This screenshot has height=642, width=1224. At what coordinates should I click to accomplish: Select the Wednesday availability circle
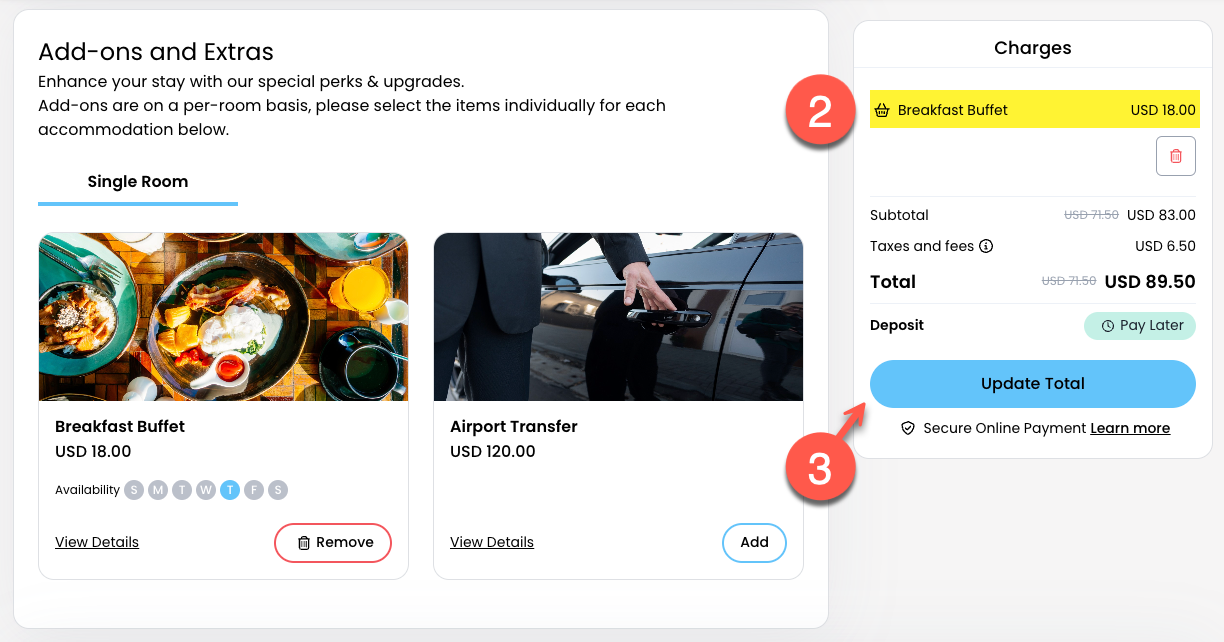[206, 490]
